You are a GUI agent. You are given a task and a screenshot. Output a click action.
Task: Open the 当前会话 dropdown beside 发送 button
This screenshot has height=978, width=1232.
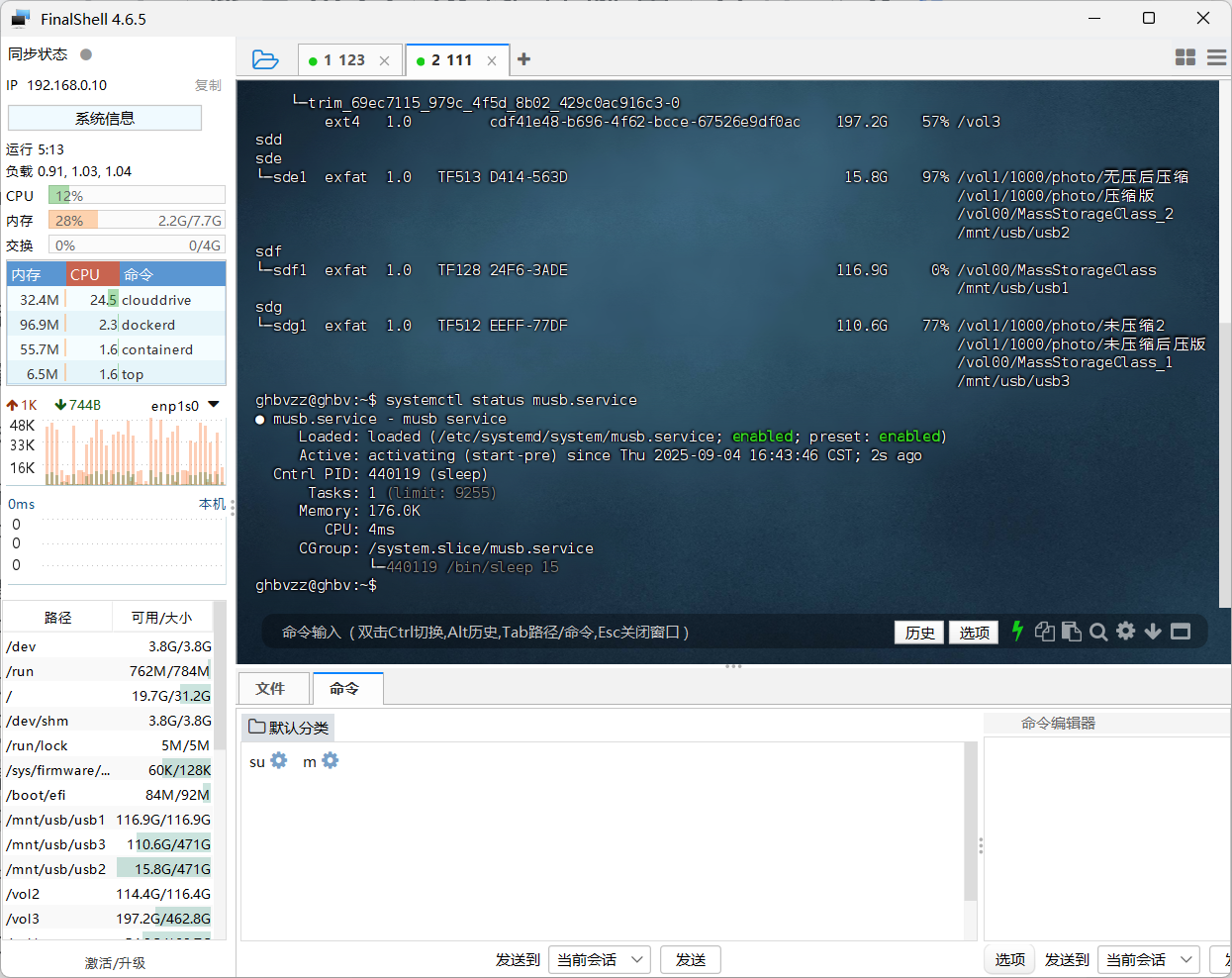[599, 959]
